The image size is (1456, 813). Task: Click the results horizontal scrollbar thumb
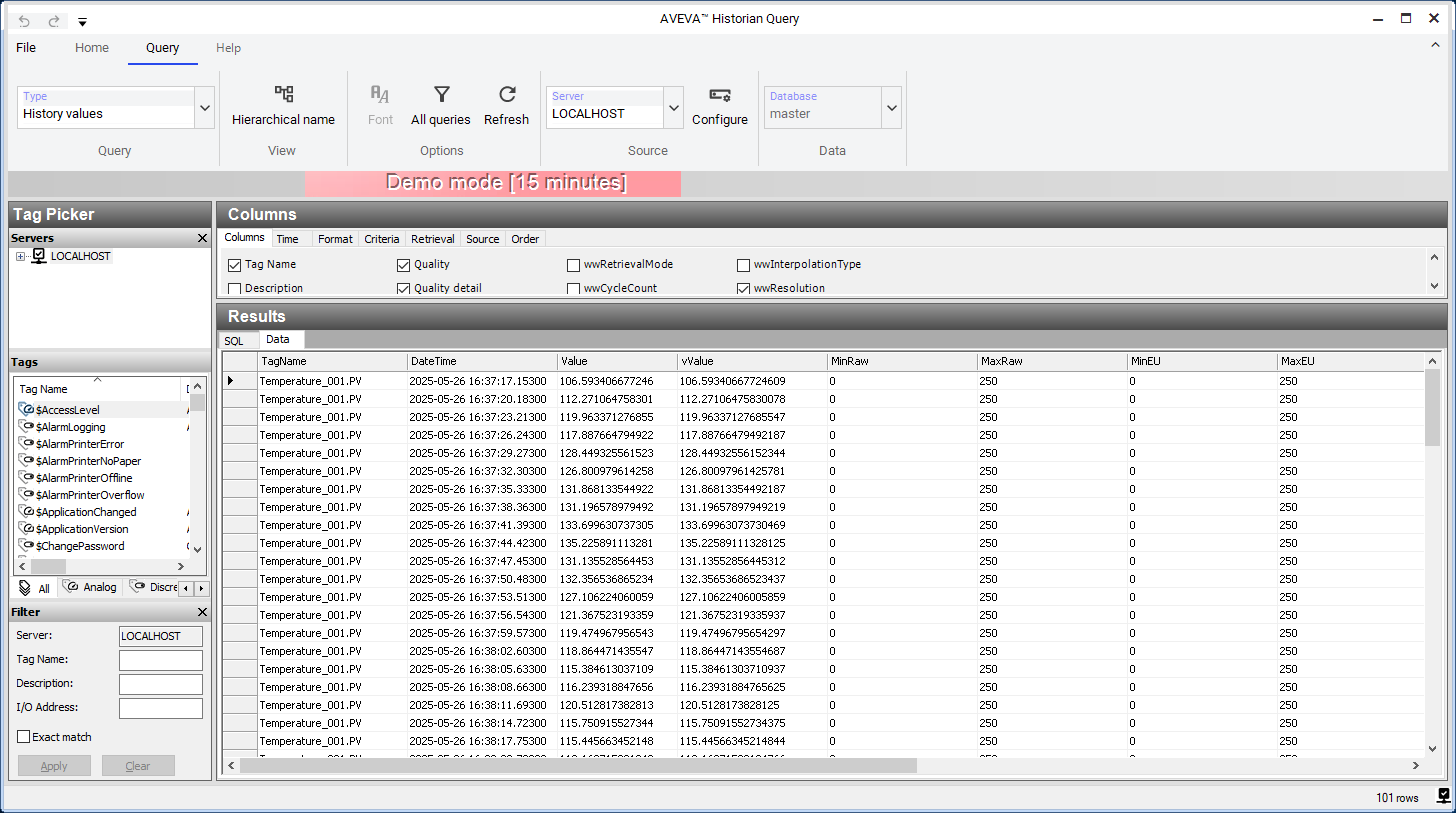click(577, 765)
